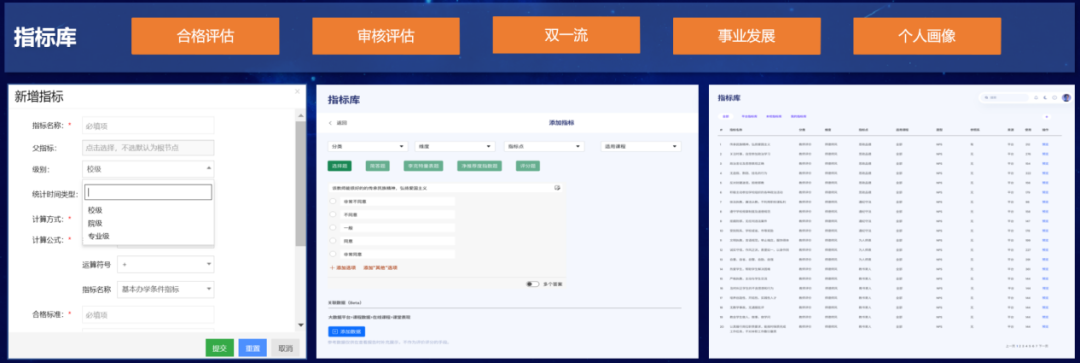Open the 适用课程 dropdown in 添加指标 form

(x=641, y=147)
